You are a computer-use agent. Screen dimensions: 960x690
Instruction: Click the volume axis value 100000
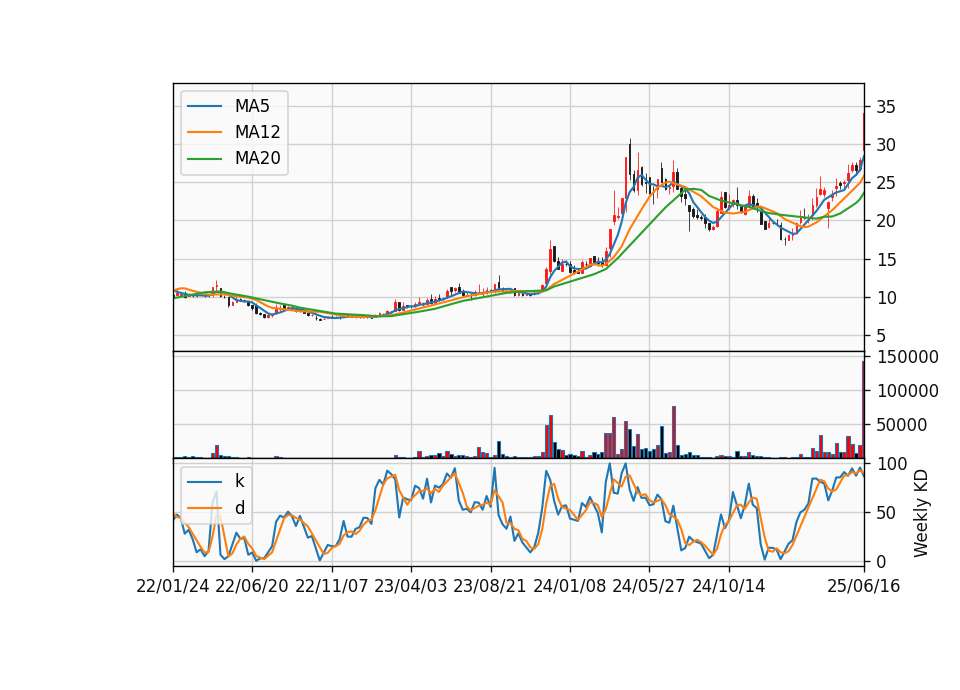click(907, 391)
